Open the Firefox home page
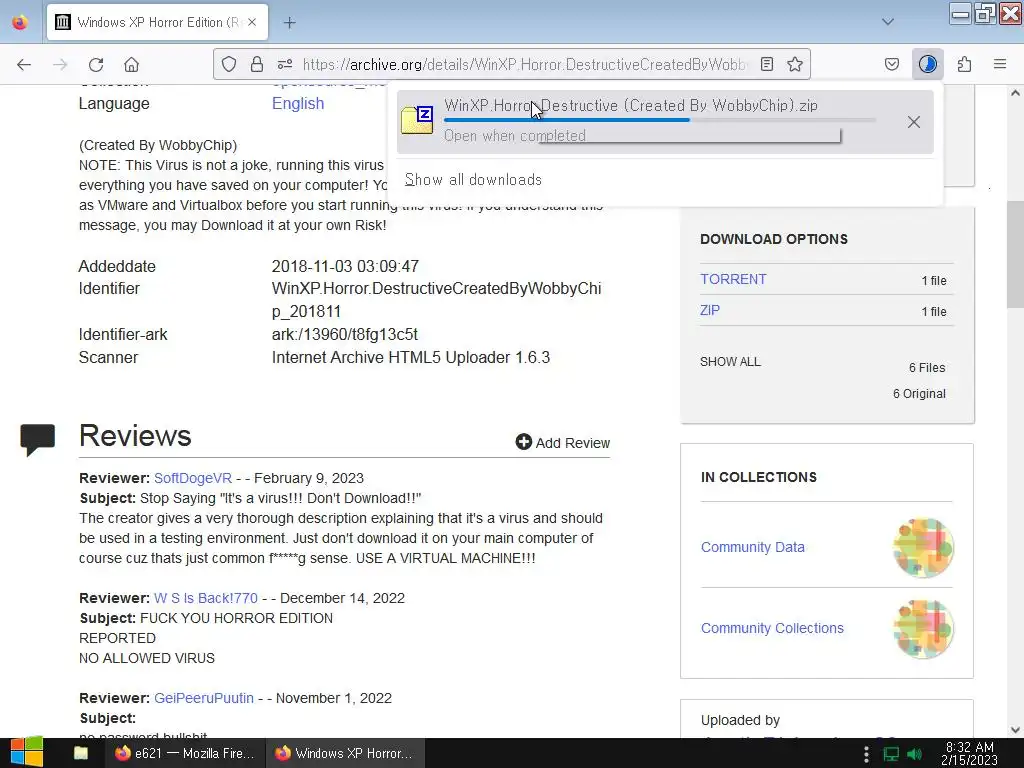Image resolution: width=1024 pixels, height=768 pixels. click(x=131, y=65)
